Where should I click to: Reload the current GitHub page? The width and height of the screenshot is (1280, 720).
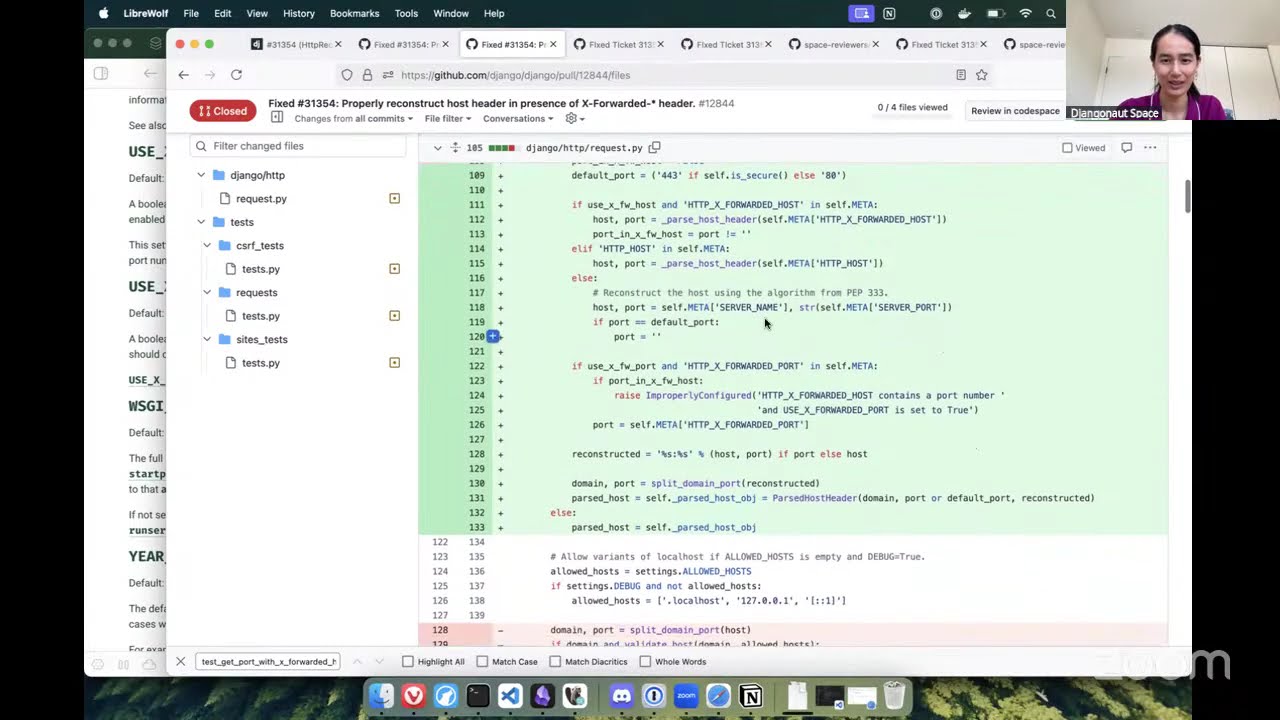pyautogui.click(x=236, y=75)
